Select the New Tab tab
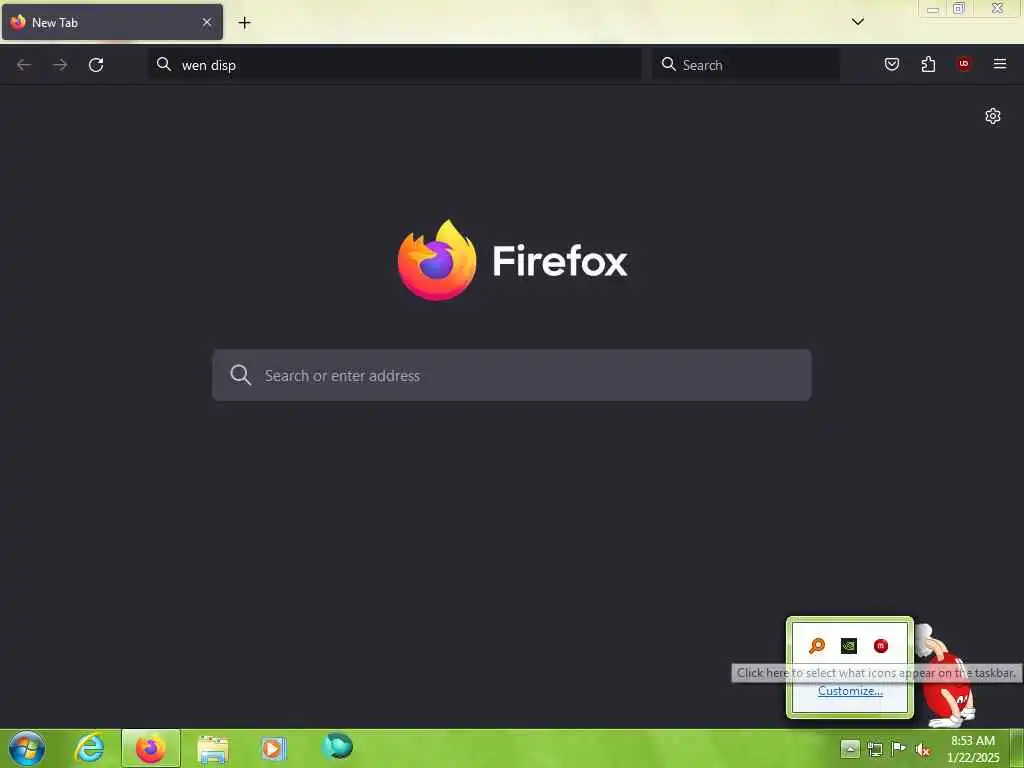This screenshot has width=1024, height=768. (112, 22)
